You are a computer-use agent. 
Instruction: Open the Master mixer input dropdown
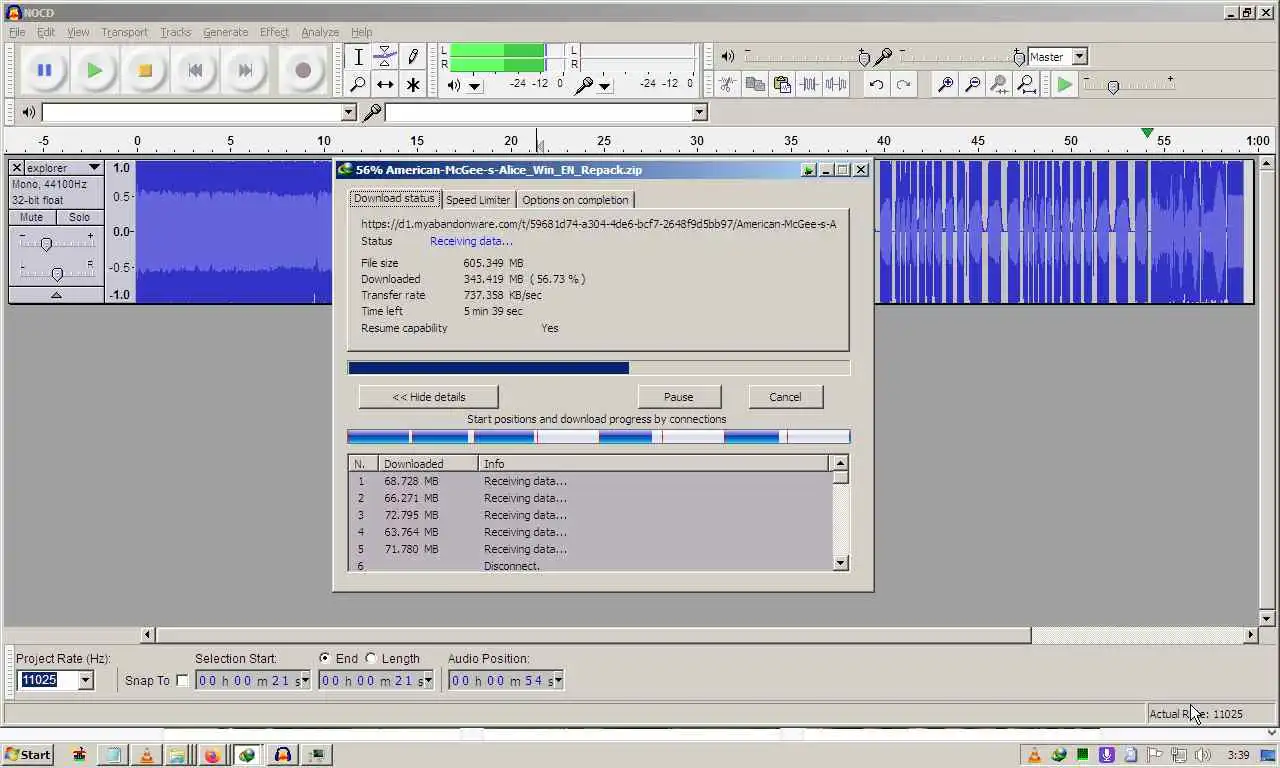pos(1079,57)
